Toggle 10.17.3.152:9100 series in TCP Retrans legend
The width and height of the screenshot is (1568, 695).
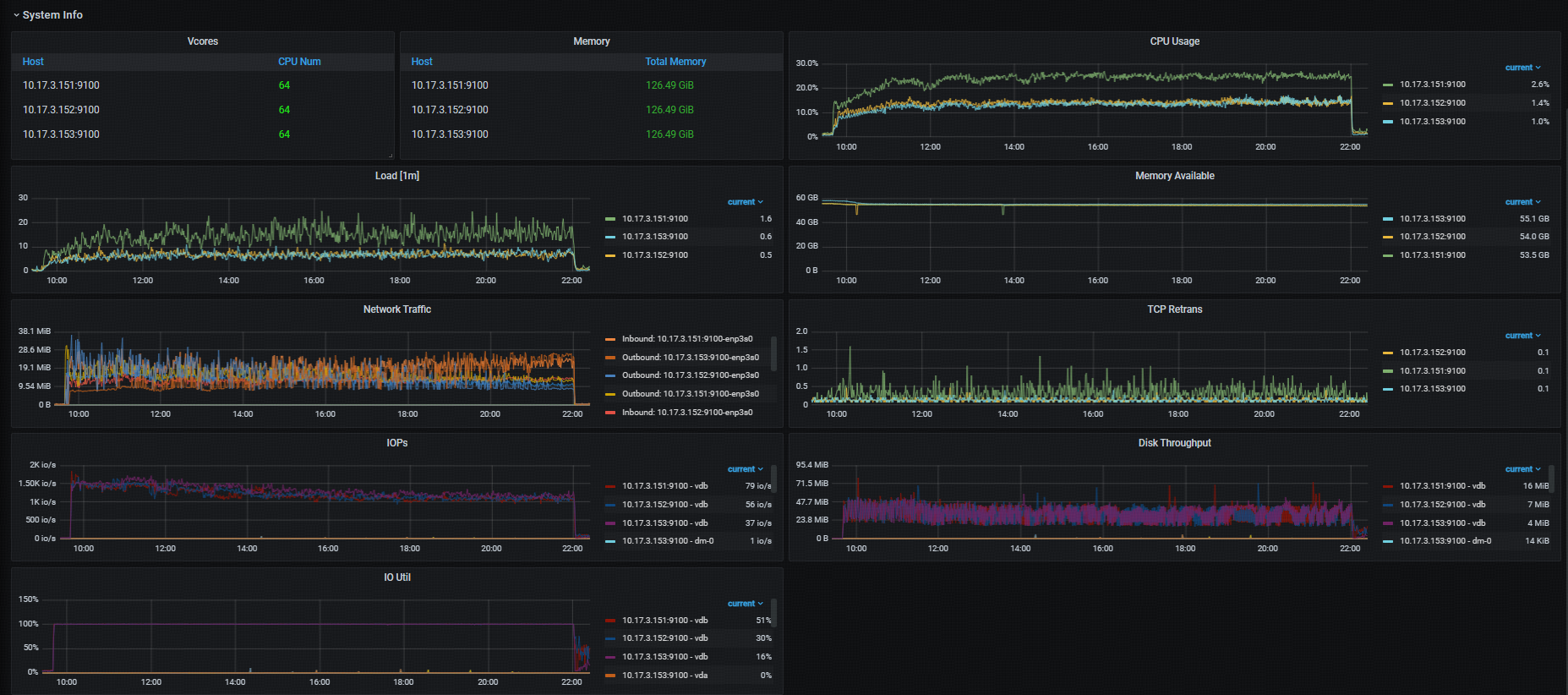1433,353
